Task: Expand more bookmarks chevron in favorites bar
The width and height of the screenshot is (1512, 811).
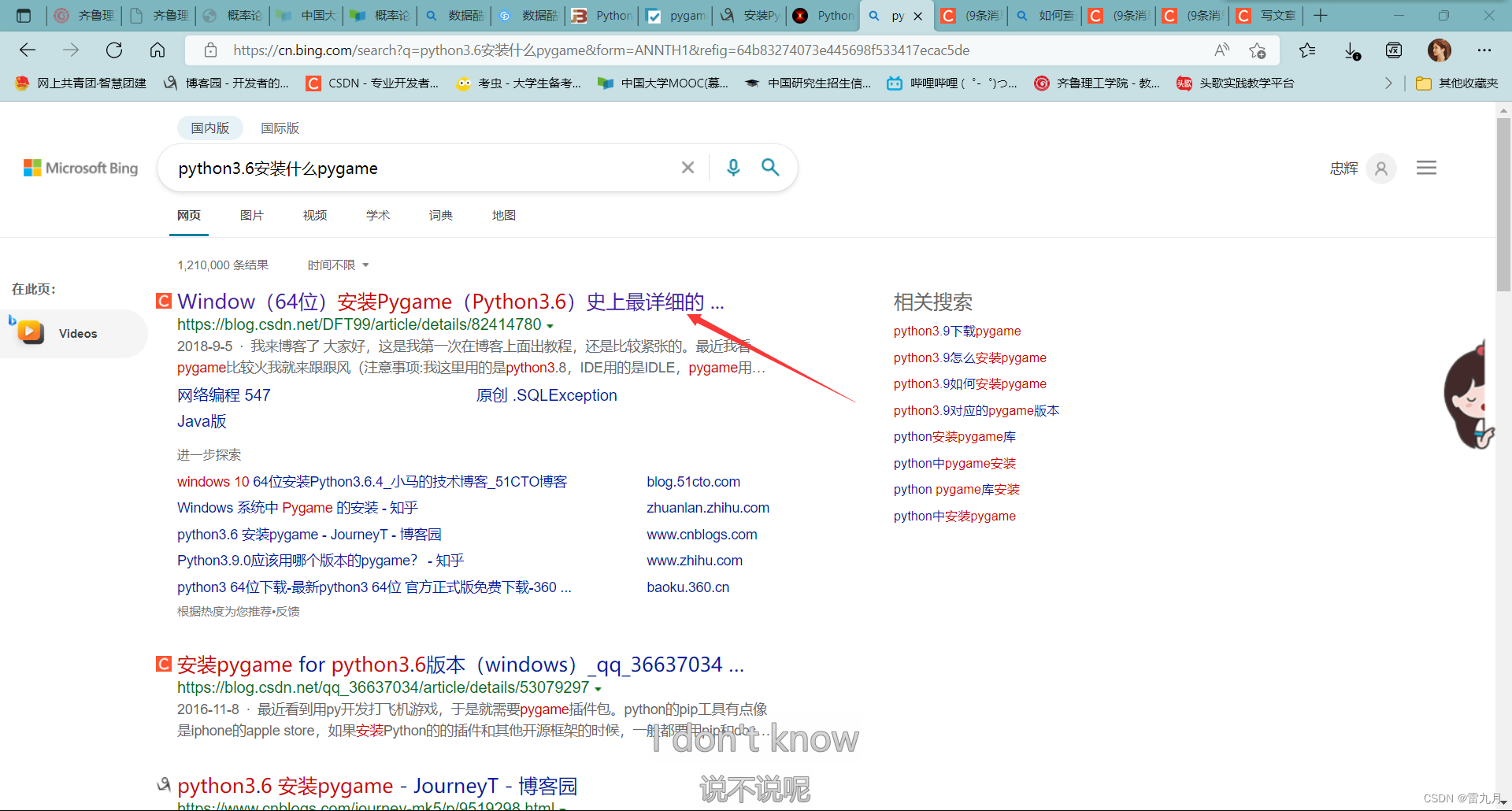Action: click(x=1388, y=83)
